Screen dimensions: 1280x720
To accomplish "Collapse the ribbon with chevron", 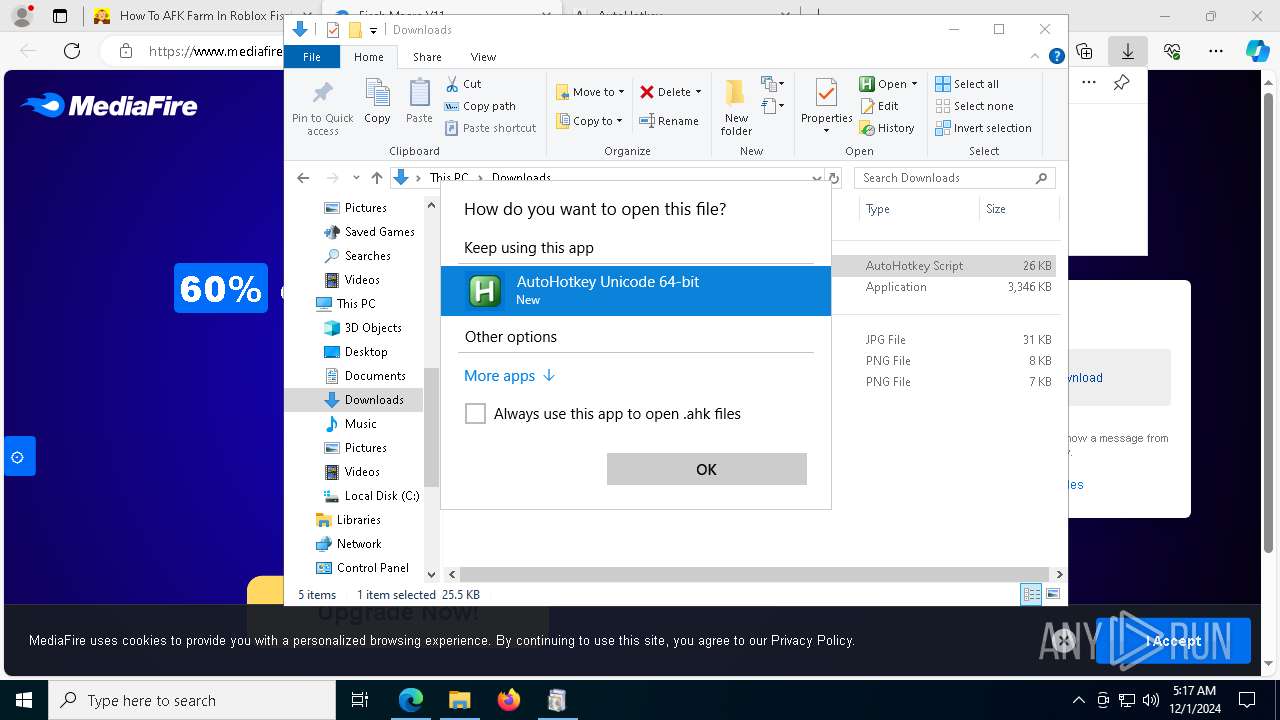I will click(1037, 57).
